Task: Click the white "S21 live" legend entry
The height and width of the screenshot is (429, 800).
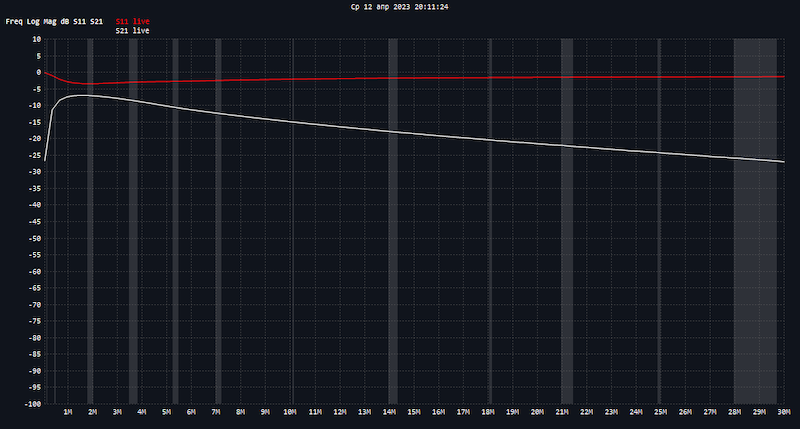Action: pos(132,31)
